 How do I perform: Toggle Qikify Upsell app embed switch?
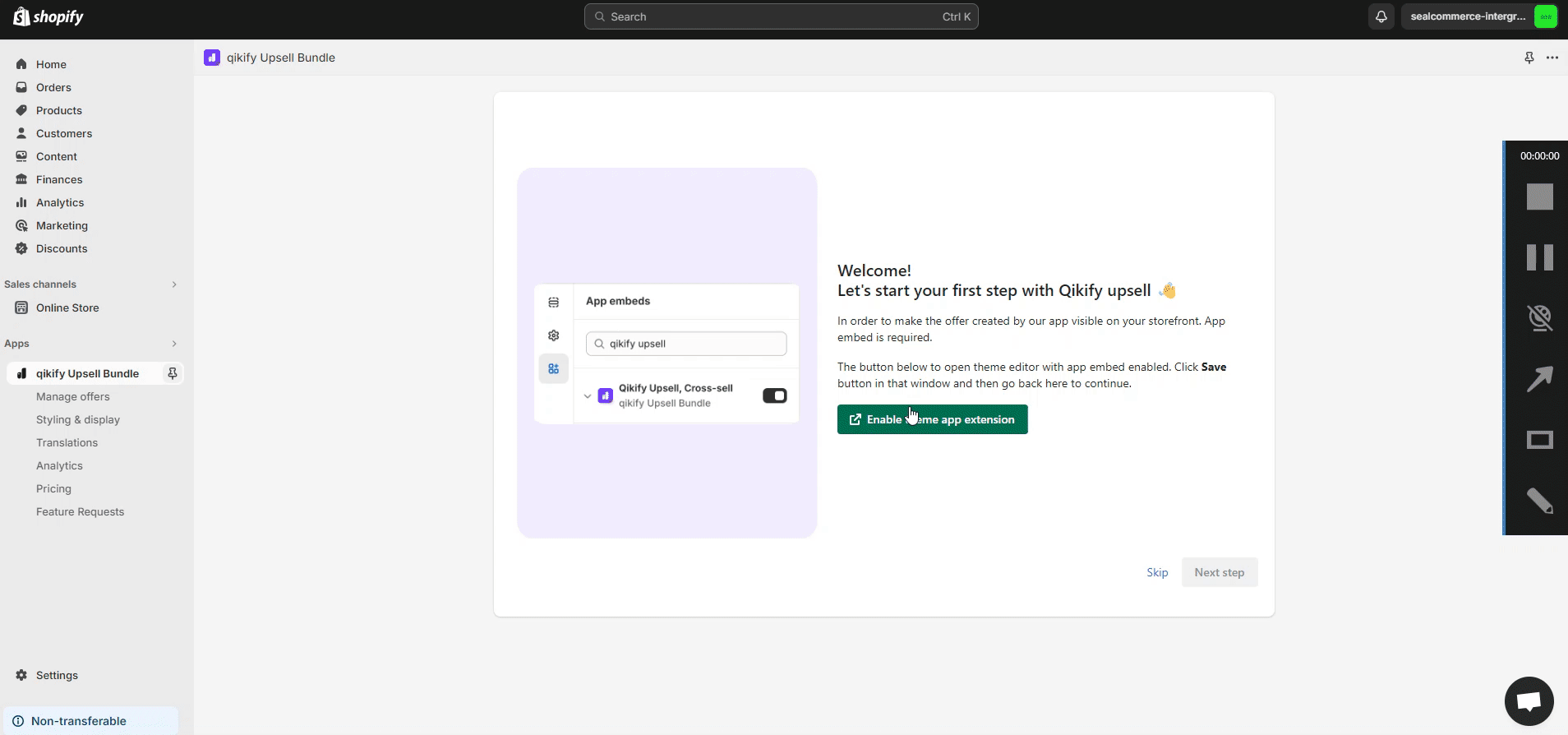774,395
